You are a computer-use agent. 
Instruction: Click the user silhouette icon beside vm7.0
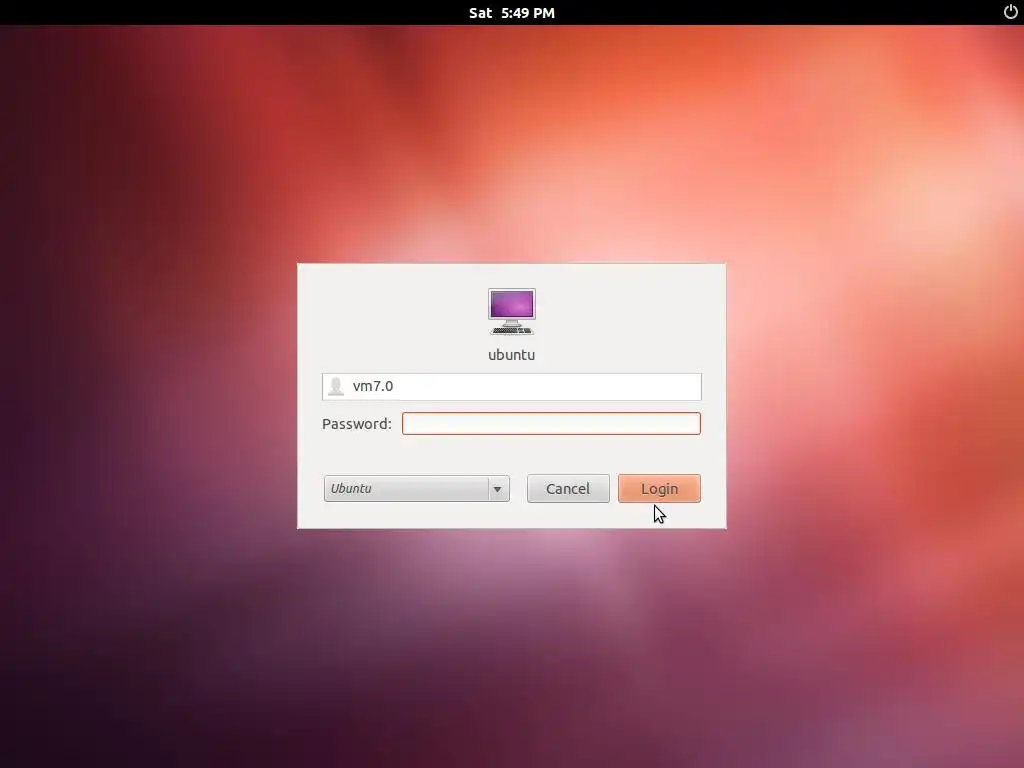(336, 386)
